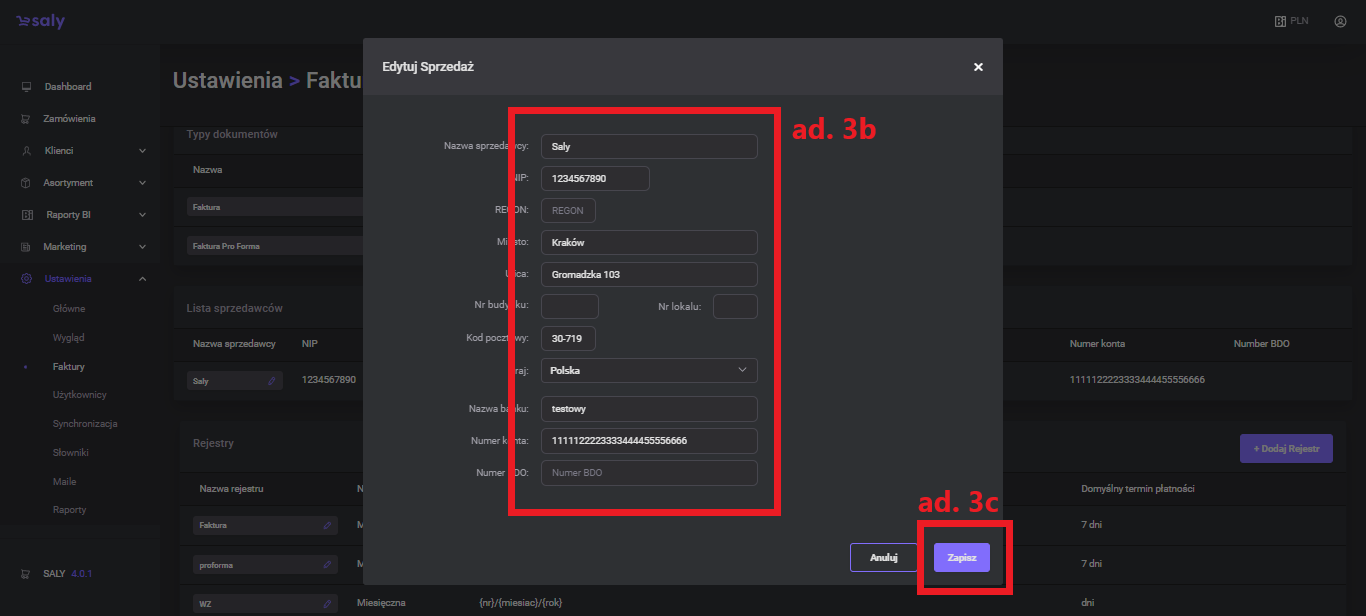Click the edit pencil on WZ registry
This screenshot has height=616, width=1366.
coord(327,604)
